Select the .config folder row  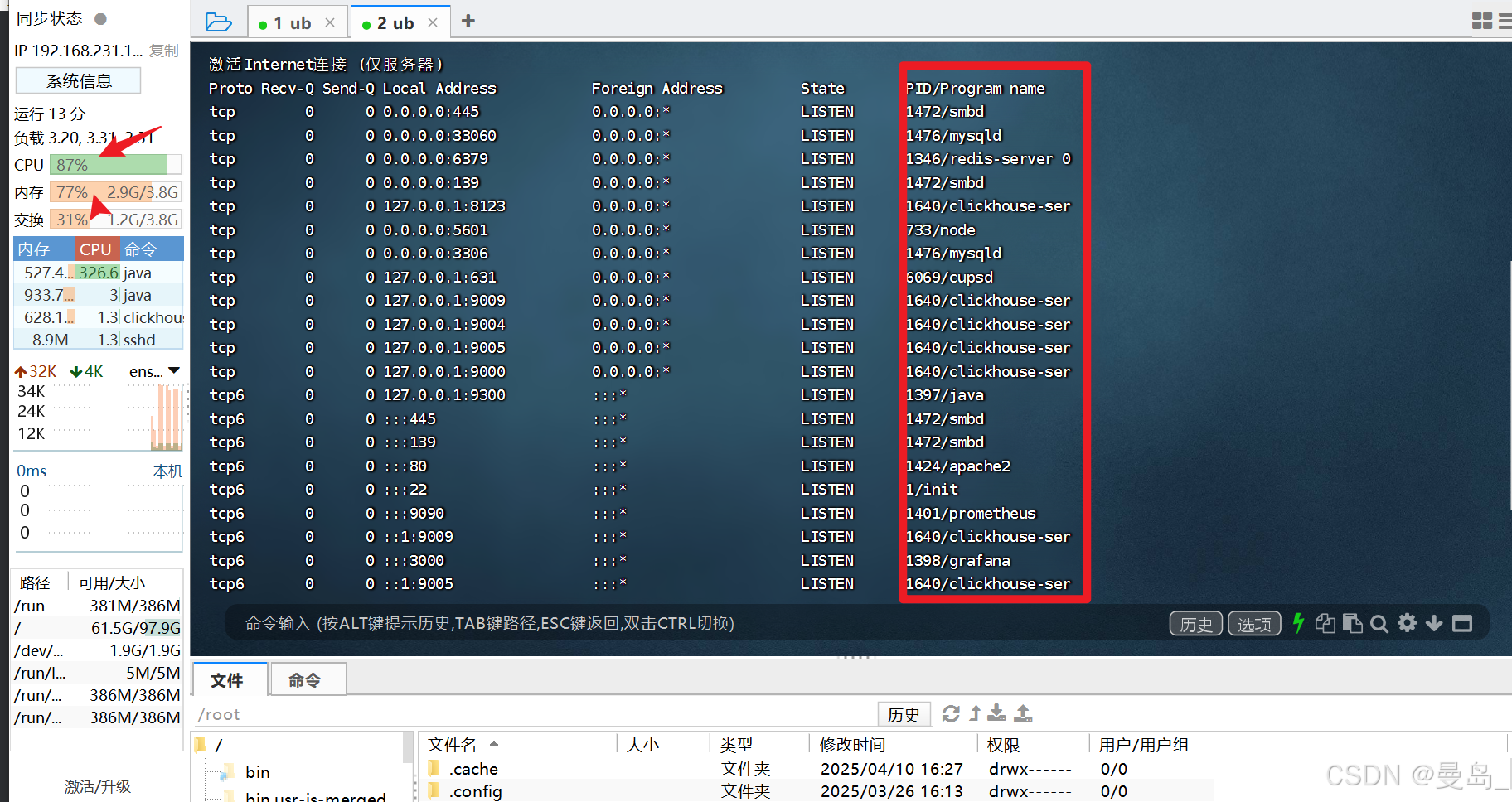pyautogui.click(x=817, y=791)
